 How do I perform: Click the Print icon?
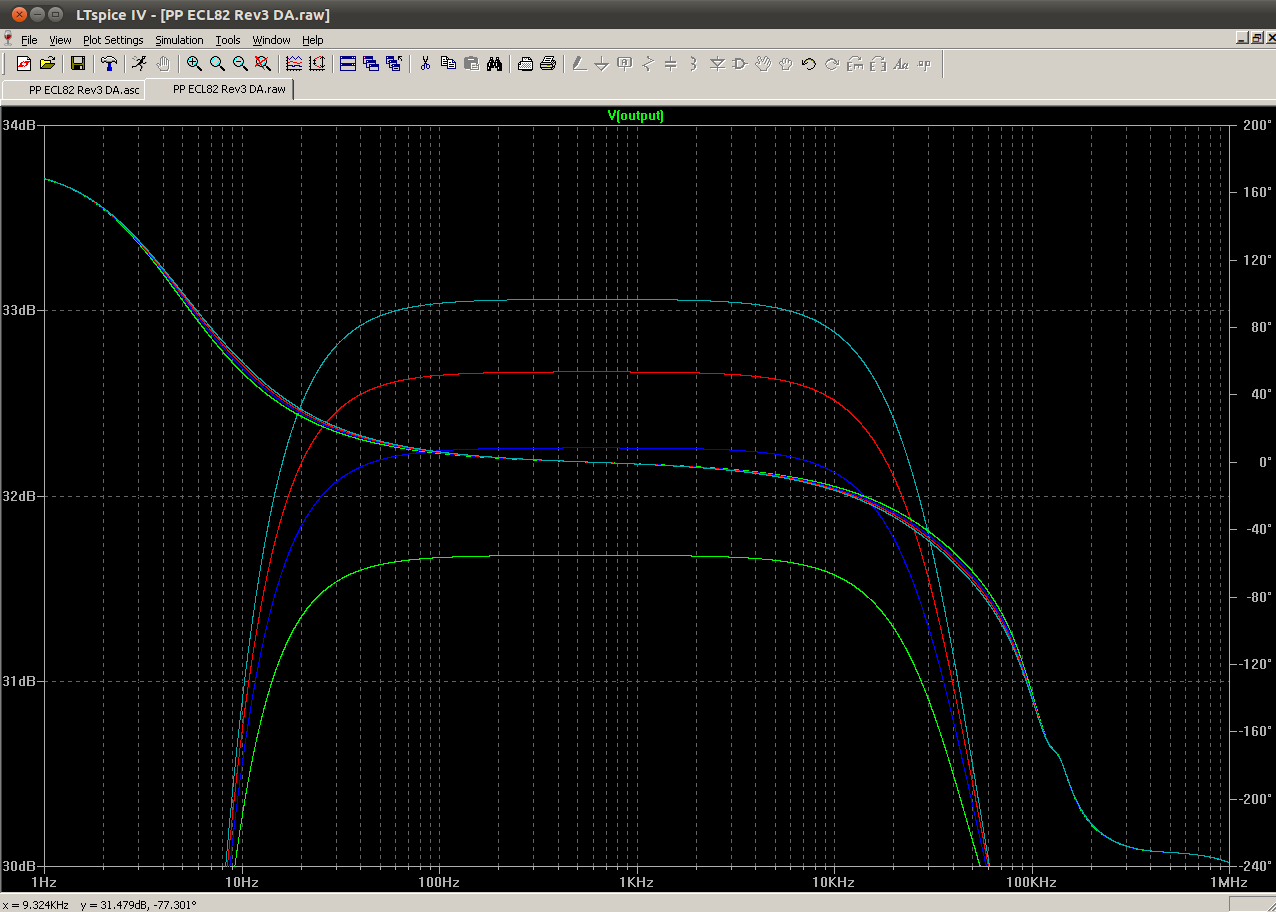point(548,64)
